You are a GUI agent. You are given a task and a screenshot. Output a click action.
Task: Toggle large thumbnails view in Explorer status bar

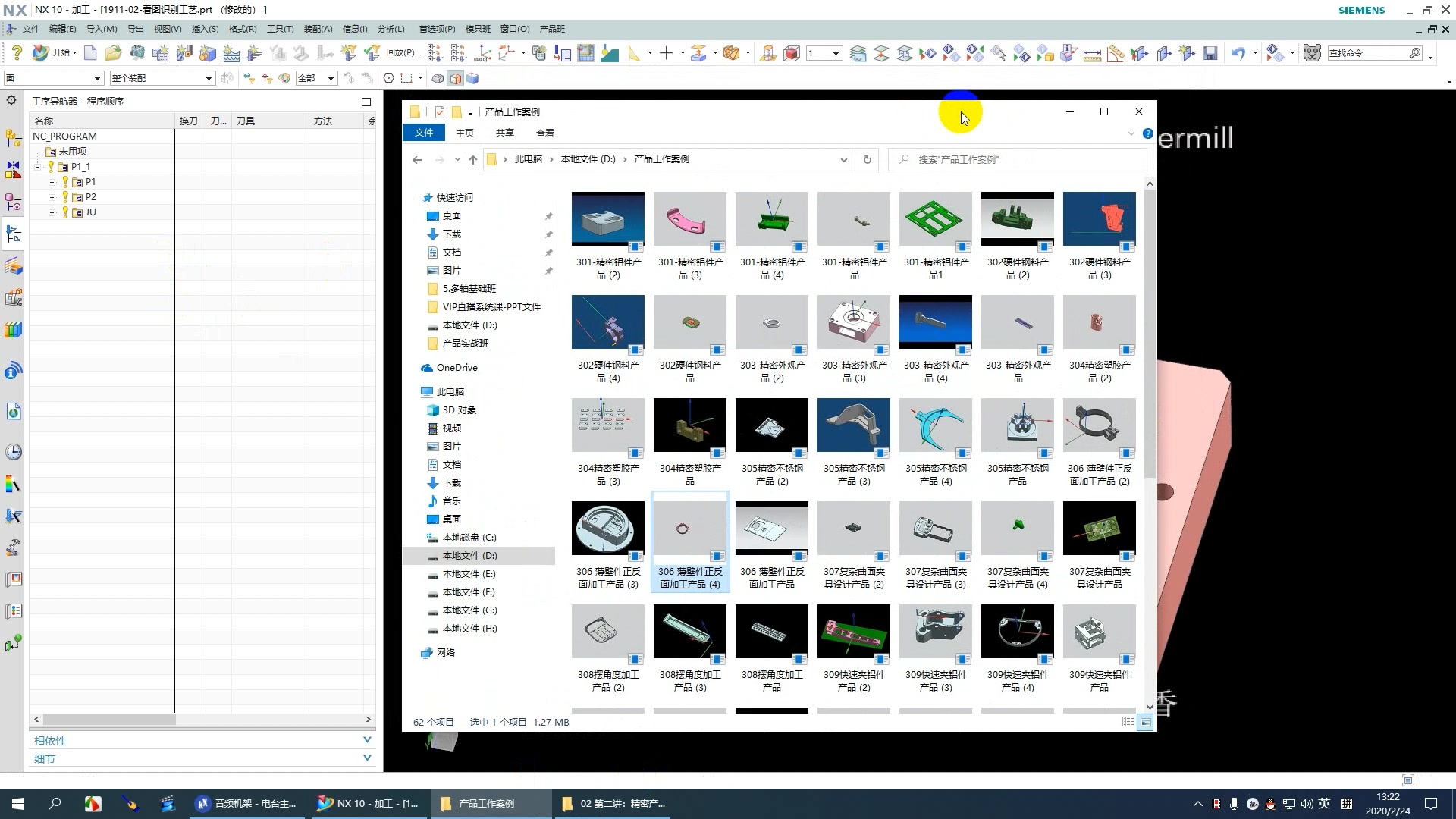coord(1145,723)
